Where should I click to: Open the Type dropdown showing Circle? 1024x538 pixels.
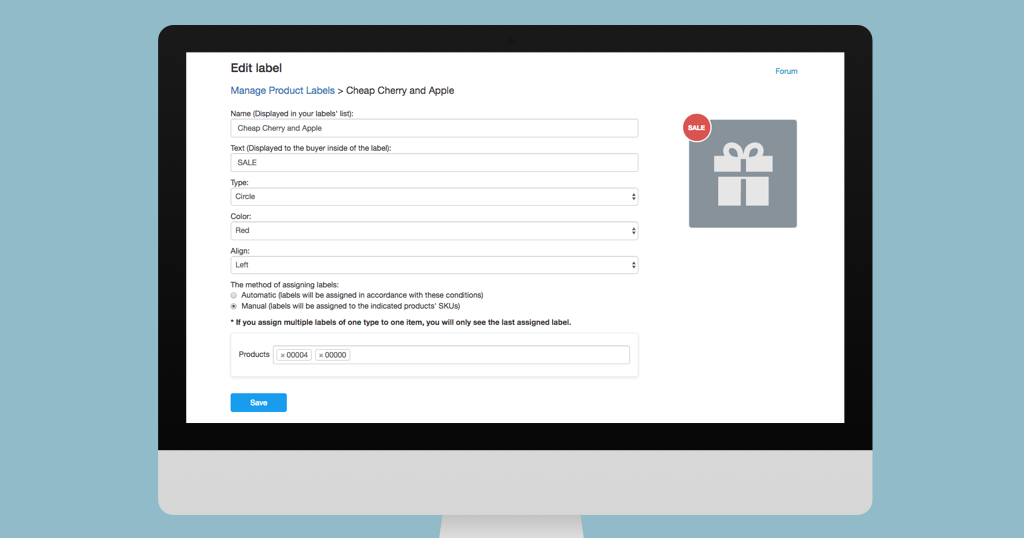(434, 197)
